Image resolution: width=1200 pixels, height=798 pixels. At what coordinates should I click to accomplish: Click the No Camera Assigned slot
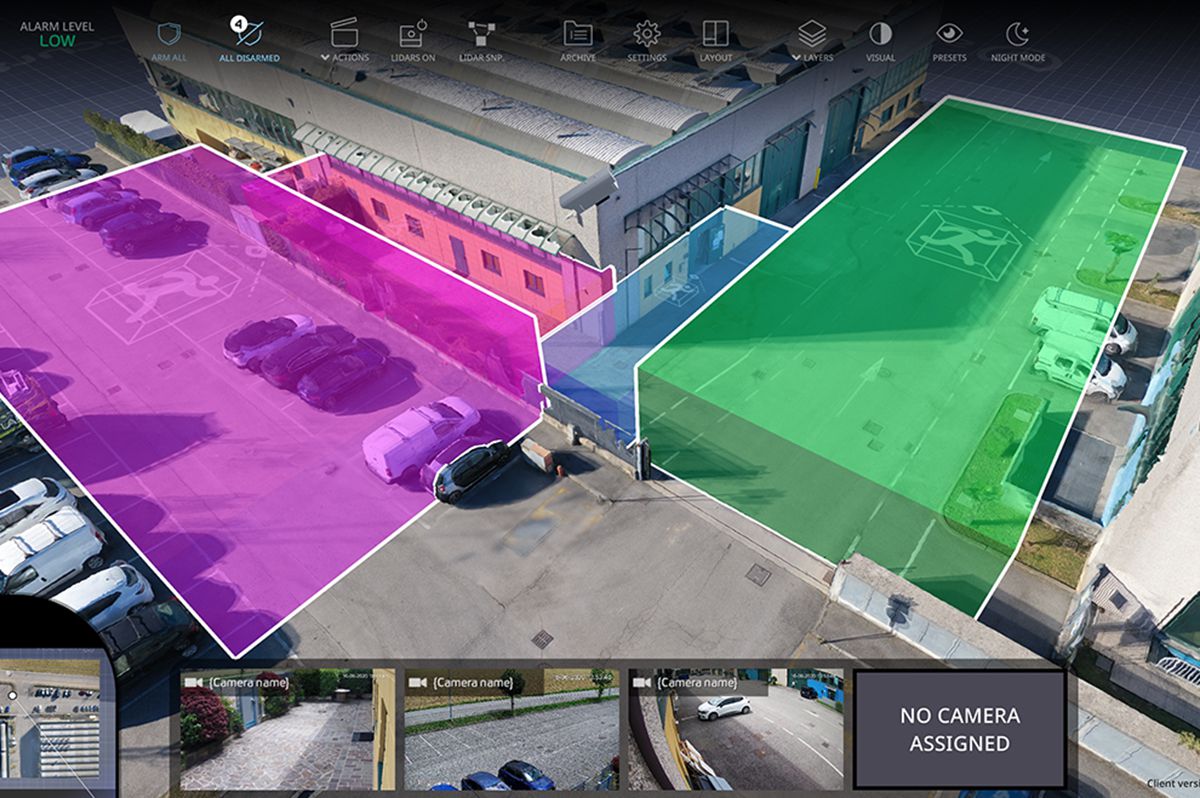pos(959,729)
